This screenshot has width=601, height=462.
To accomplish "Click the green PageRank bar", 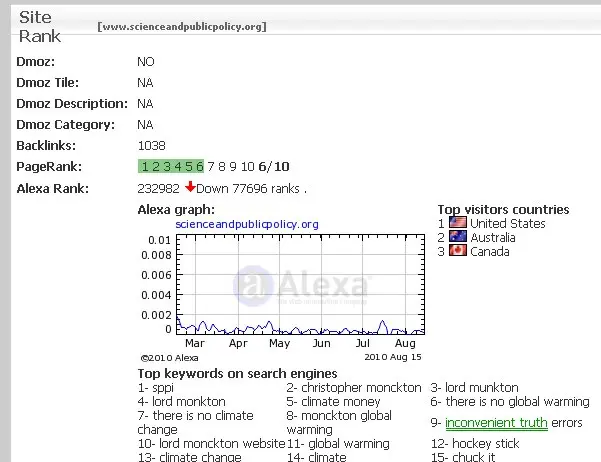I will click(x=171, y=166).
